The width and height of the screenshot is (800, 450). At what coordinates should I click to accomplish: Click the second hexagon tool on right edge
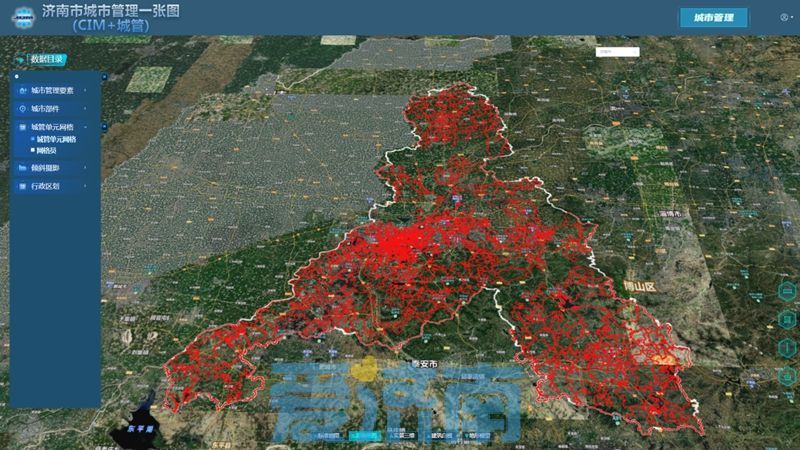click(x=786, y=319)
